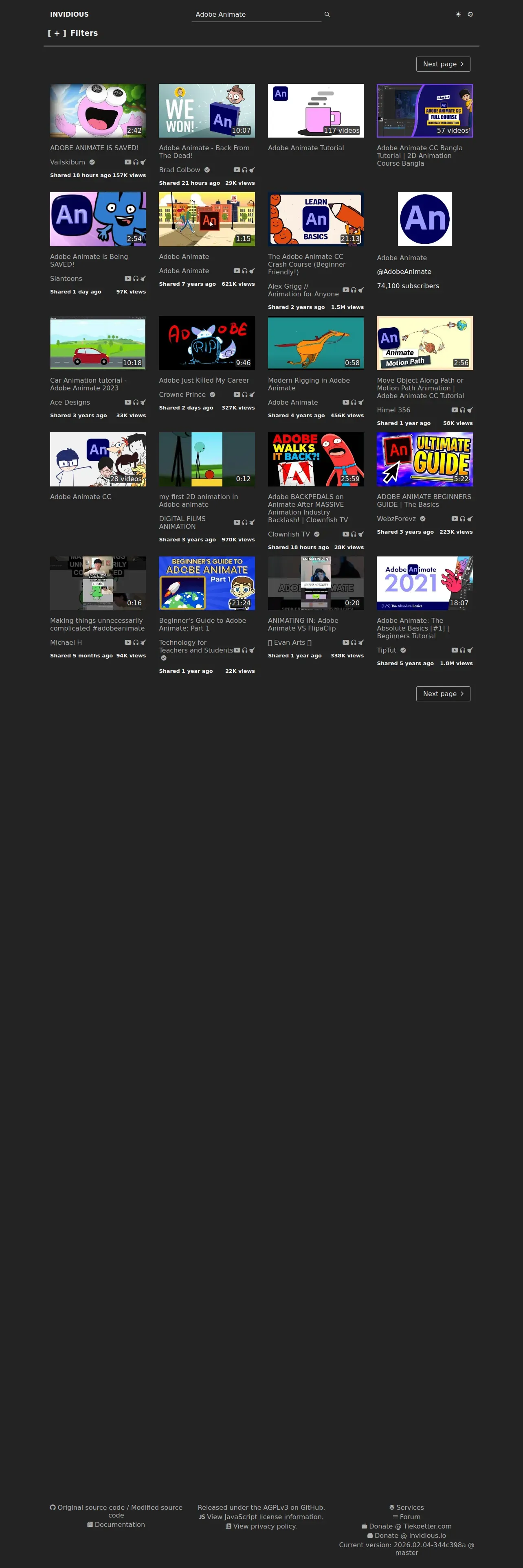
Task: Click headphones icon on Alex Grigg video
Action: tap(353, 290)
